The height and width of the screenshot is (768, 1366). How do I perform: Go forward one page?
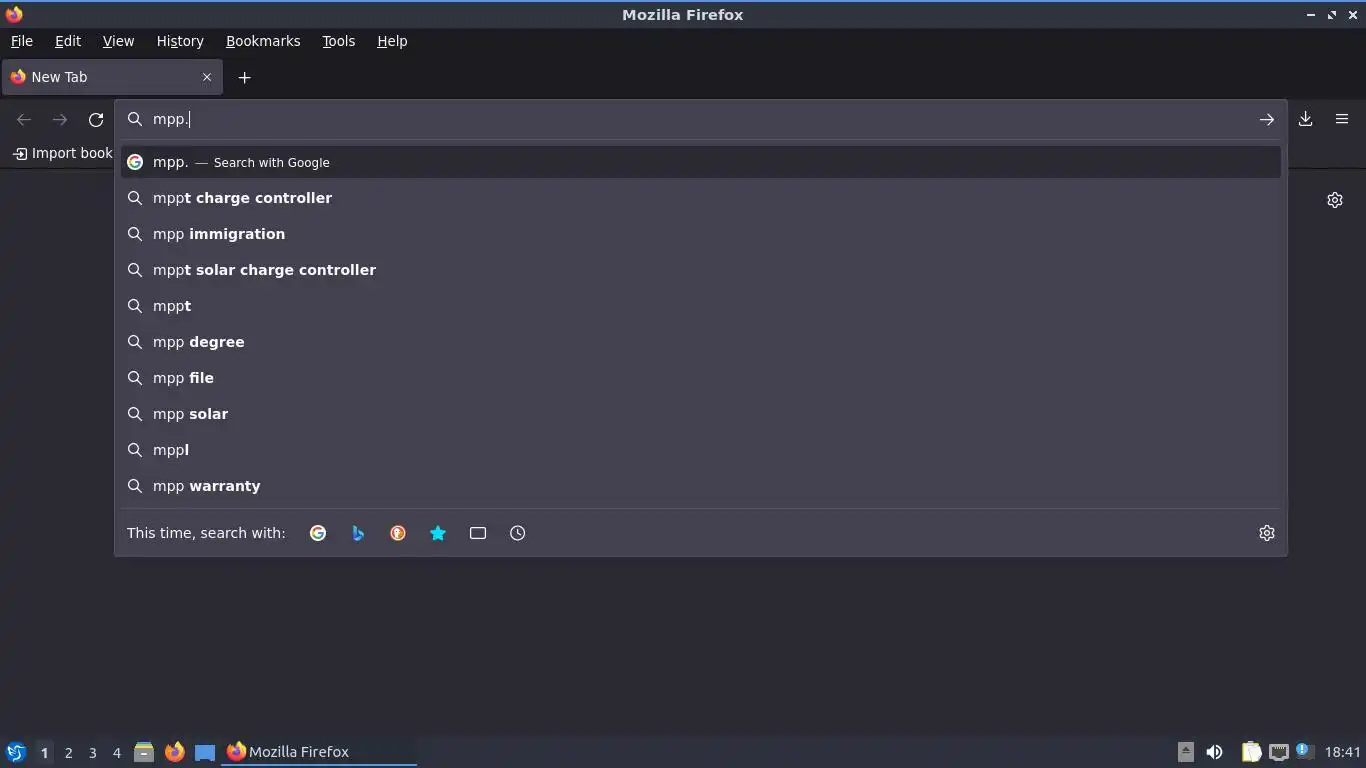[60, 120]
